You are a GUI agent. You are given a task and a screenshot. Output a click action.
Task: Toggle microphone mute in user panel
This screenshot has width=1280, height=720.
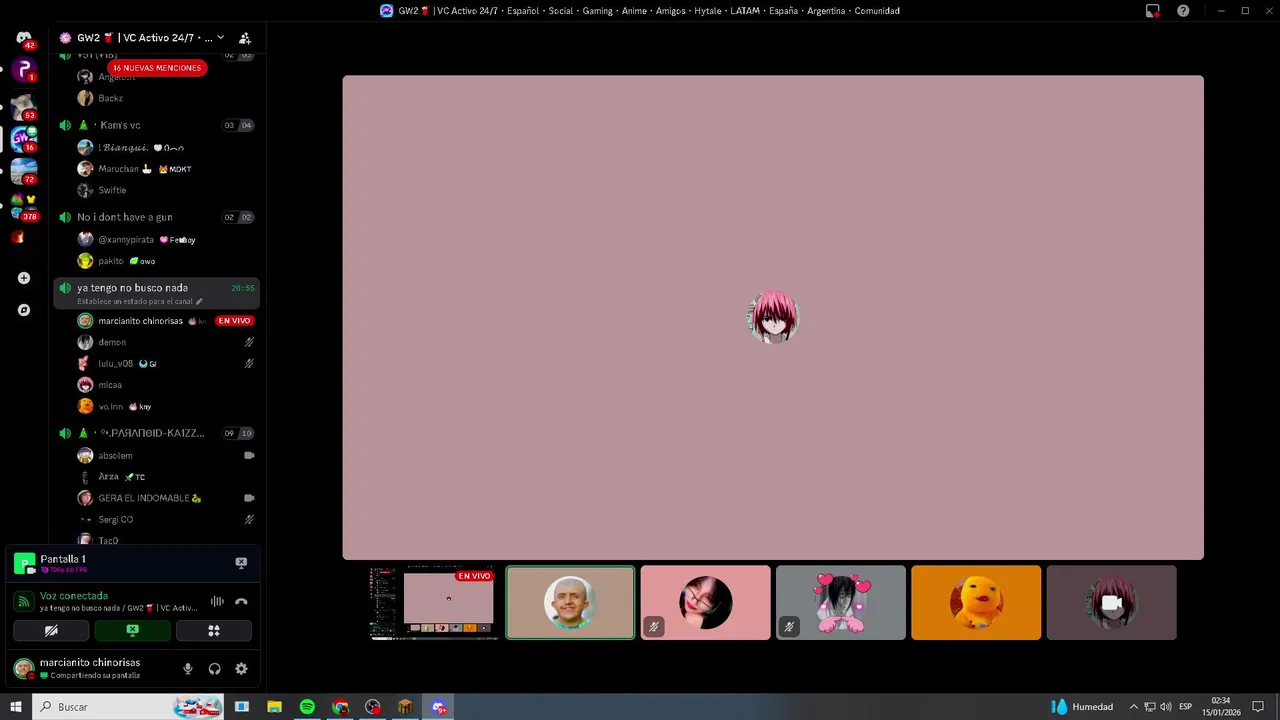[x=187, y=669]
